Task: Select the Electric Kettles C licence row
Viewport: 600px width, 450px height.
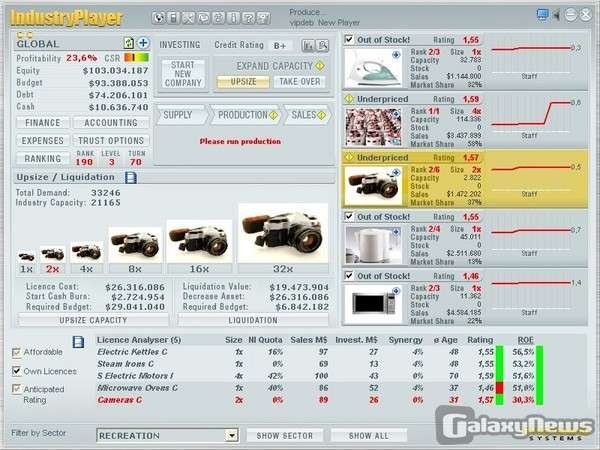Action: (320, 352)
